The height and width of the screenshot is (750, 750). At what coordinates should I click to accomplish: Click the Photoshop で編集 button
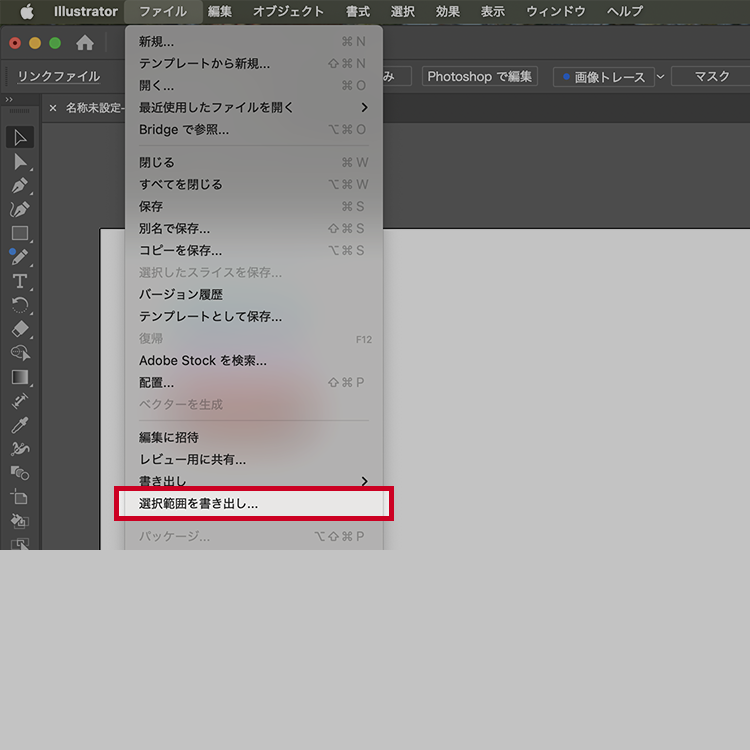coord(479,76)
